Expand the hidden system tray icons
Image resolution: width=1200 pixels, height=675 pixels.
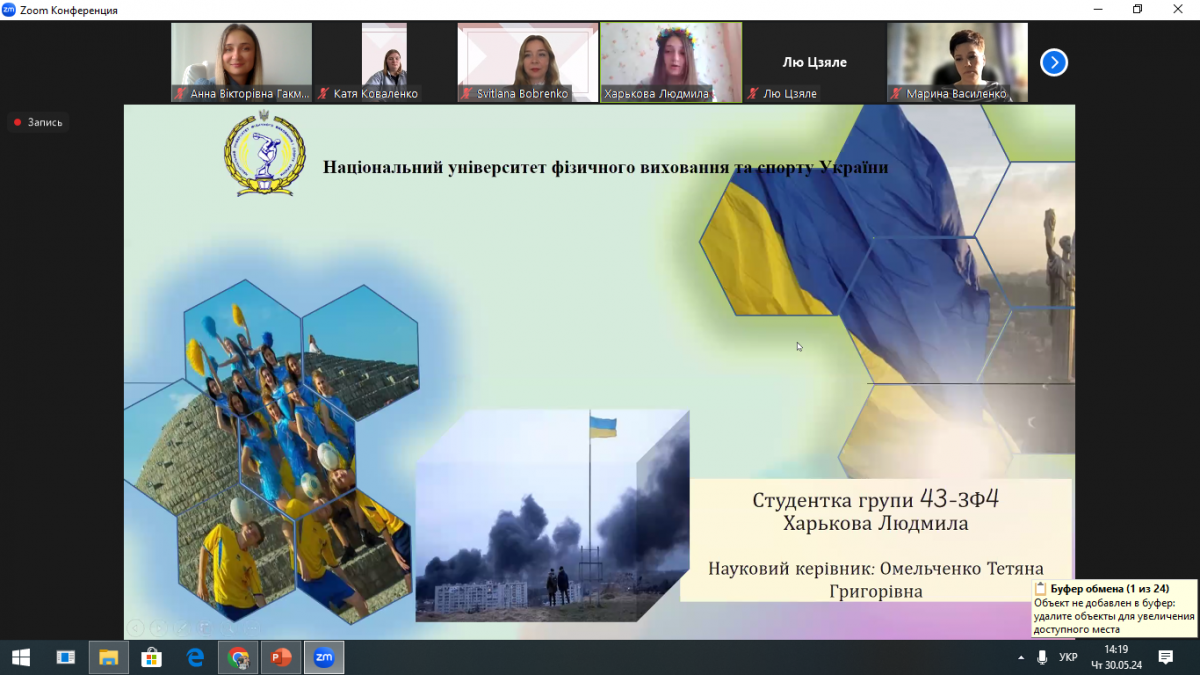pyautogui.click(x=1021, y=657)
